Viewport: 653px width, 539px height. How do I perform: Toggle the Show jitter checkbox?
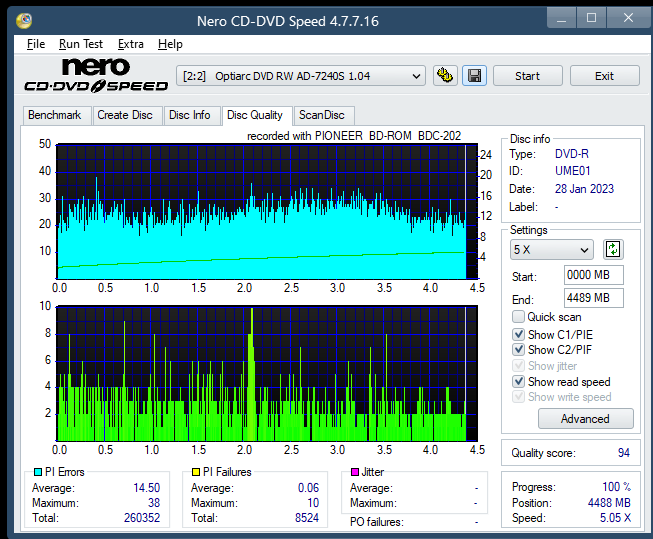[518, 365]
